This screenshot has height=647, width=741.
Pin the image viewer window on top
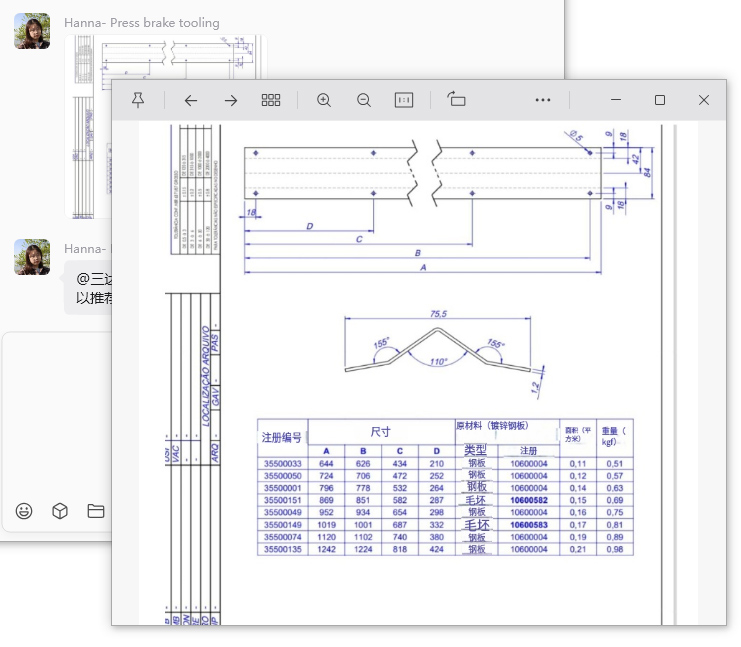[x=139, y=100]
